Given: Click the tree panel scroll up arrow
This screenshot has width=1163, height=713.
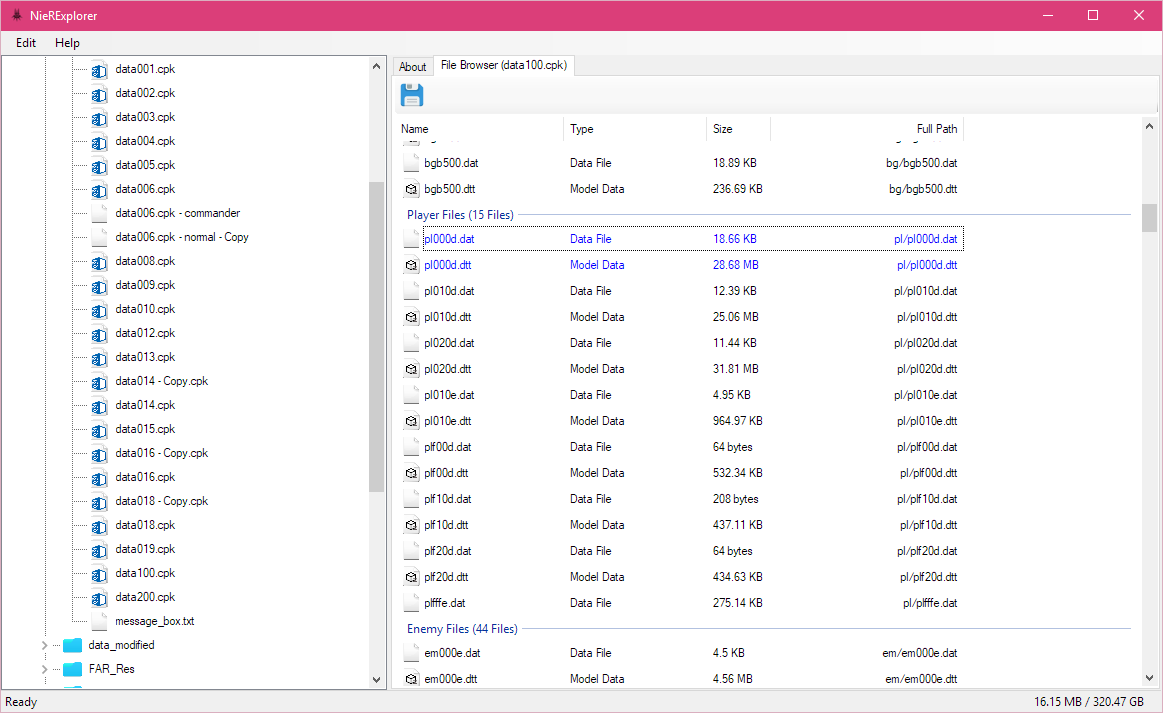Looking at the screenshot, I should coord(376,66).
